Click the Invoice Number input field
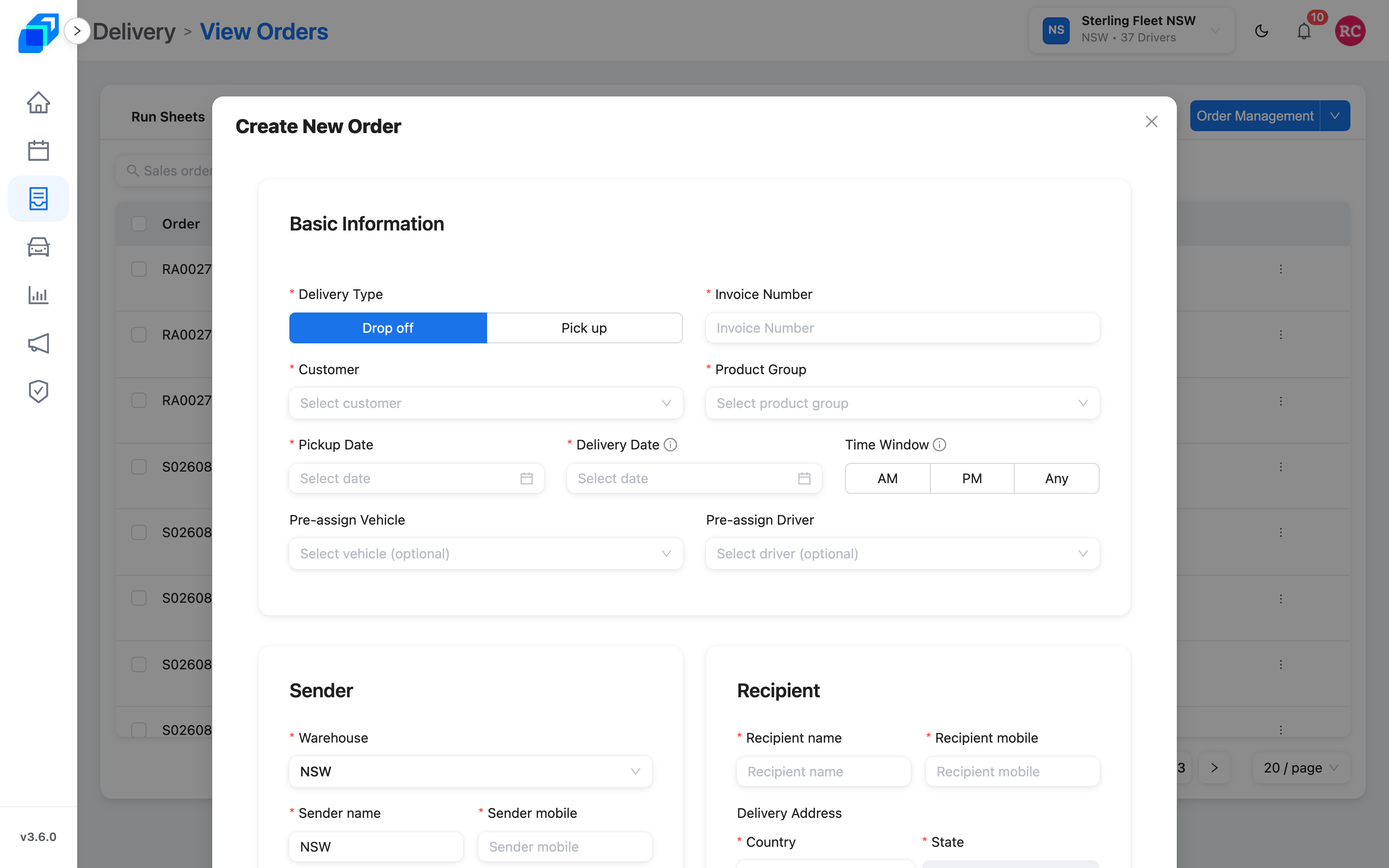 902,328
